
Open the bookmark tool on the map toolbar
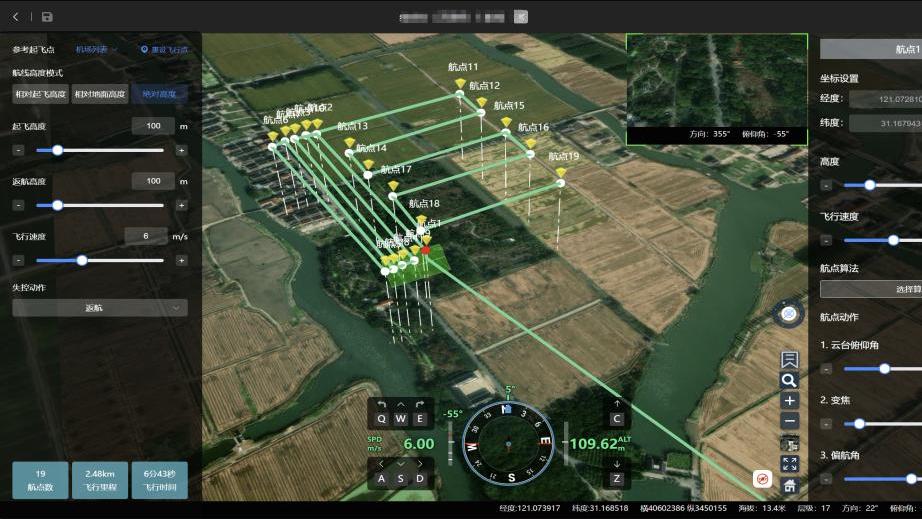pyautogui.click(x=789, y=359)
